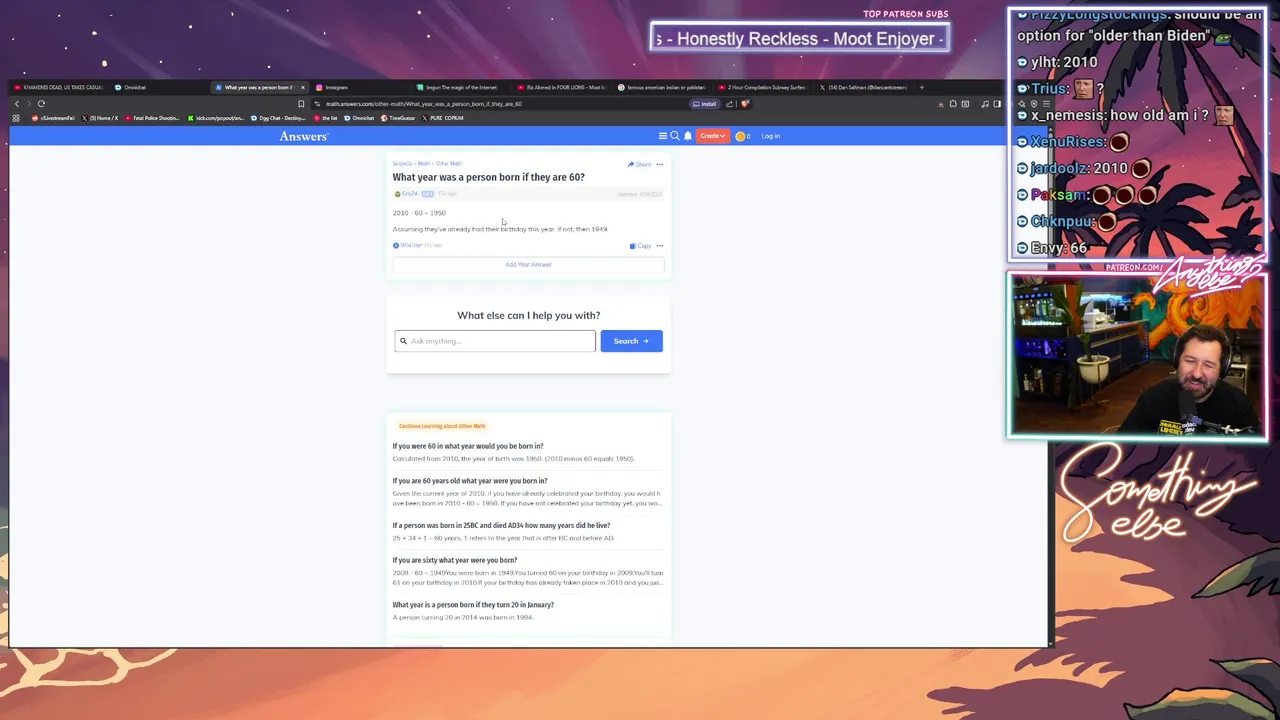This screenshot has width=1280, height=720.
Task: Open a new browser tab
Action: pyautogui.click(x=922, y=87)
